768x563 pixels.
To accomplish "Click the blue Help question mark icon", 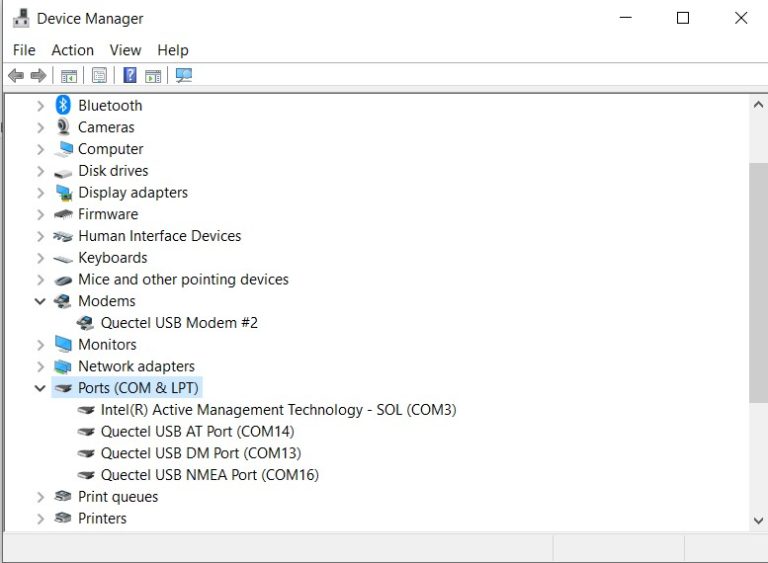I will tap(130, 76).
